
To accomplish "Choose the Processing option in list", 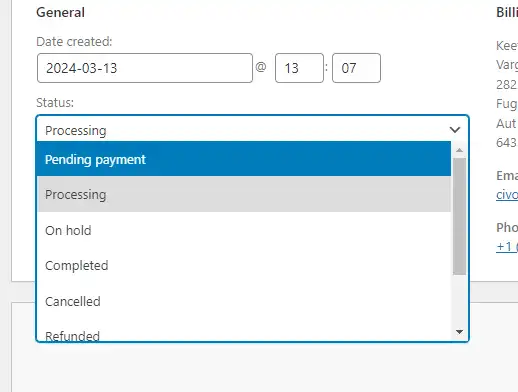I will tap(244, 194).
